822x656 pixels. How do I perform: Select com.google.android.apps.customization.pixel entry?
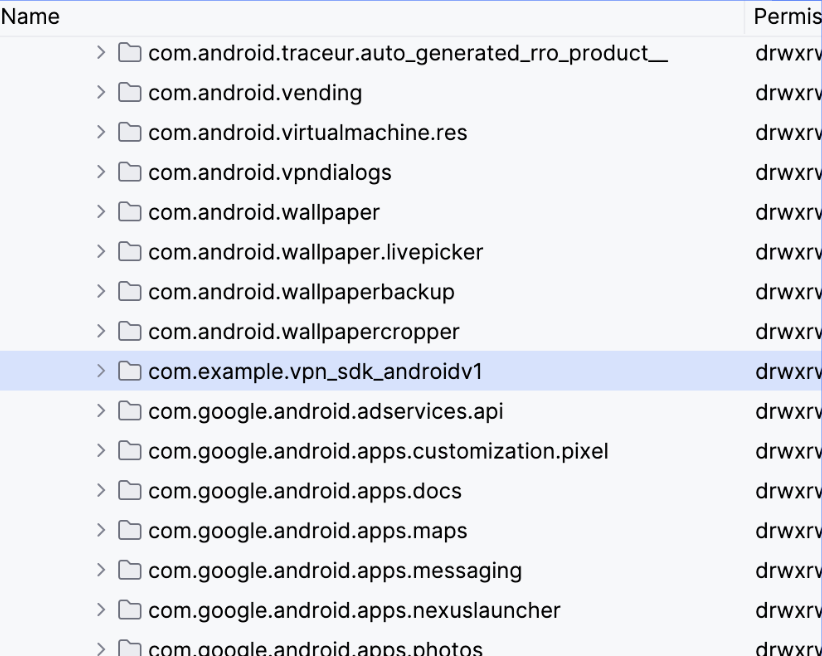pyautogui.click(x=378, y=451)
